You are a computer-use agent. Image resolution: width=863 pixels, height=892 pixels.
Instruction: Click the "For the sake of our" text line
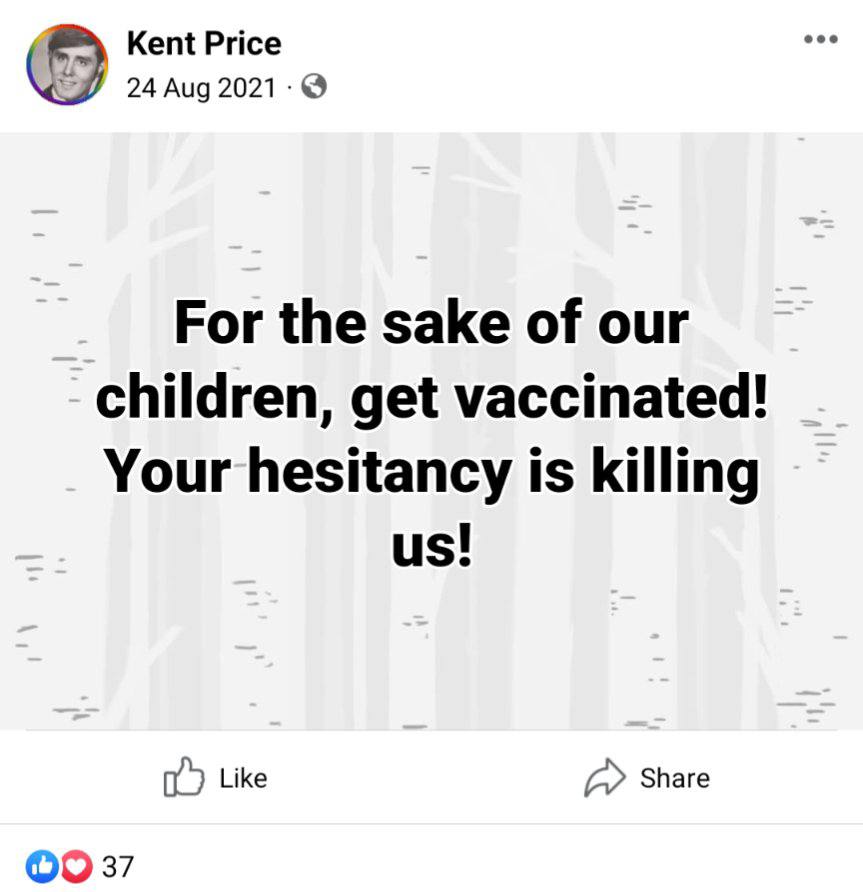tap(432, 323)
